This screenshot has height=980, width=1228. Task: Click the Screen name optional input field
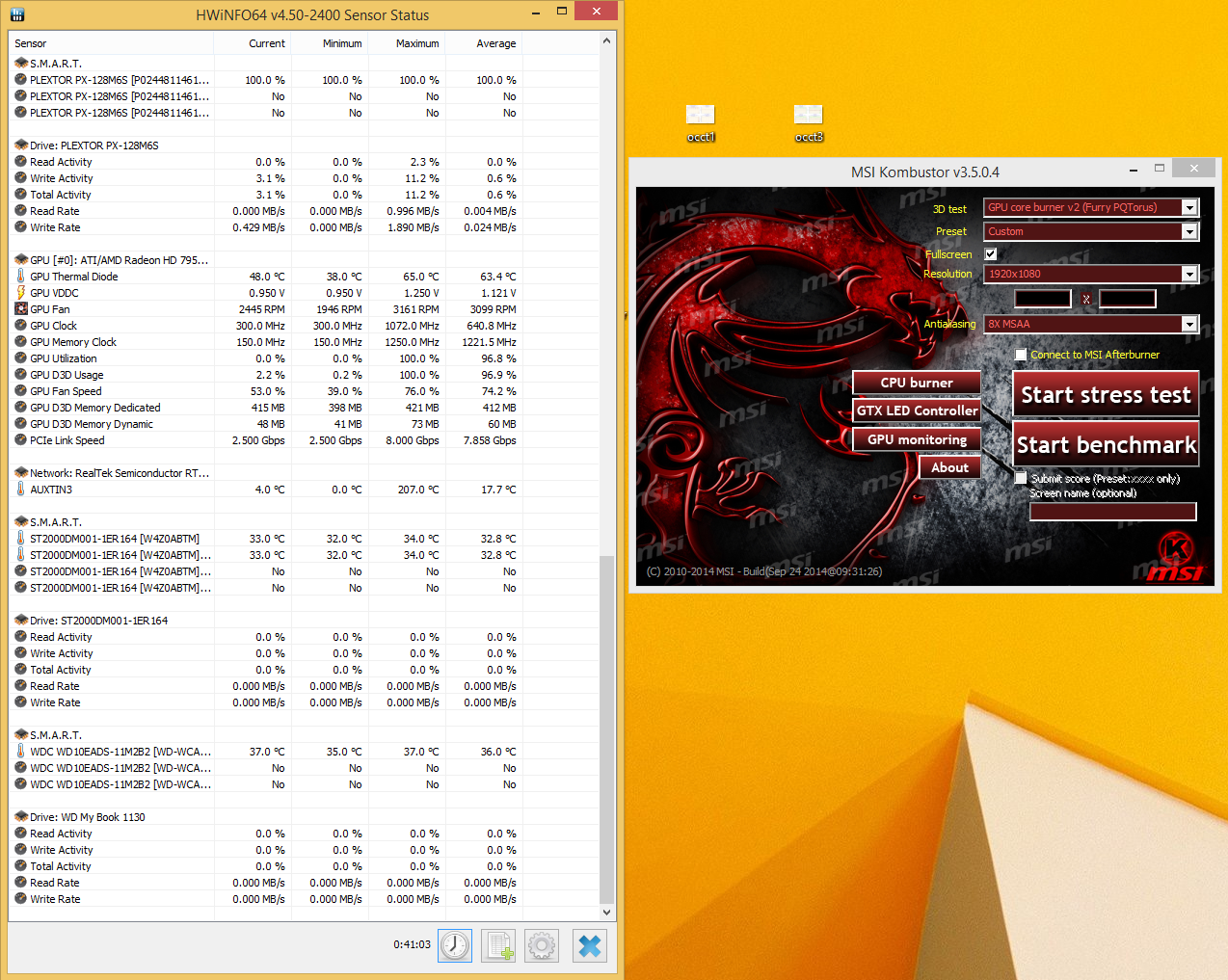(x=1113, y=512)
